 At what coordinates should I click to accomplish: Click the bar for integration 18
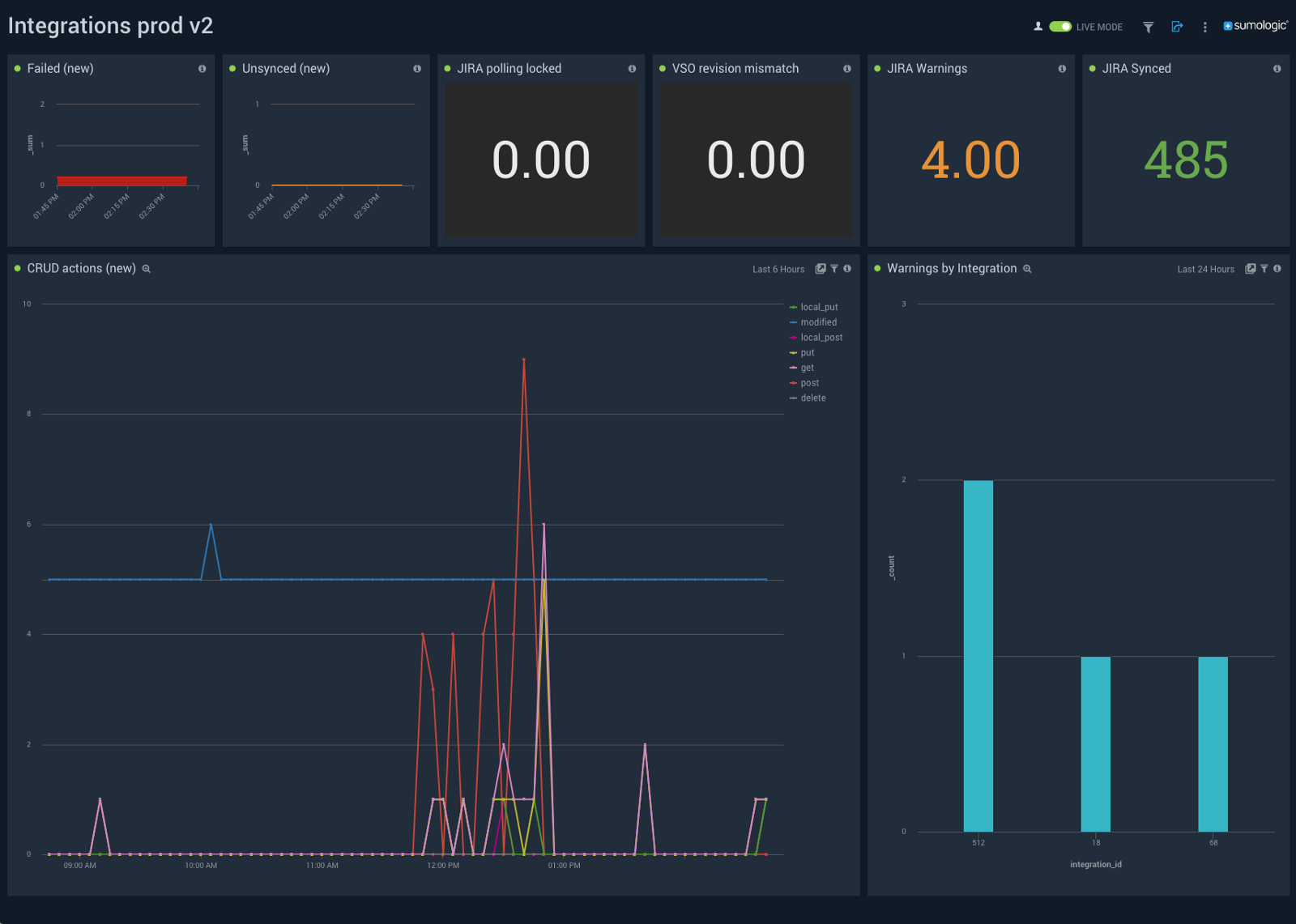click(1096, 743)
